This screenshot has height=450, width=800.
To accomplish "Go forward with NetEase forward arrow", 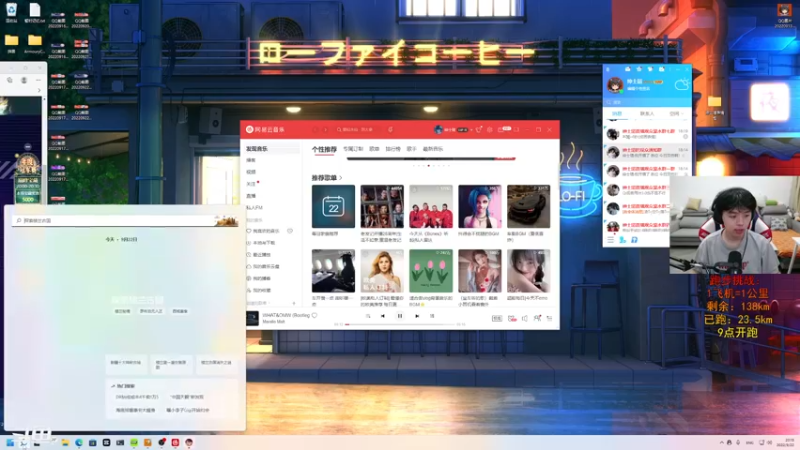I will tap(326, 130).
